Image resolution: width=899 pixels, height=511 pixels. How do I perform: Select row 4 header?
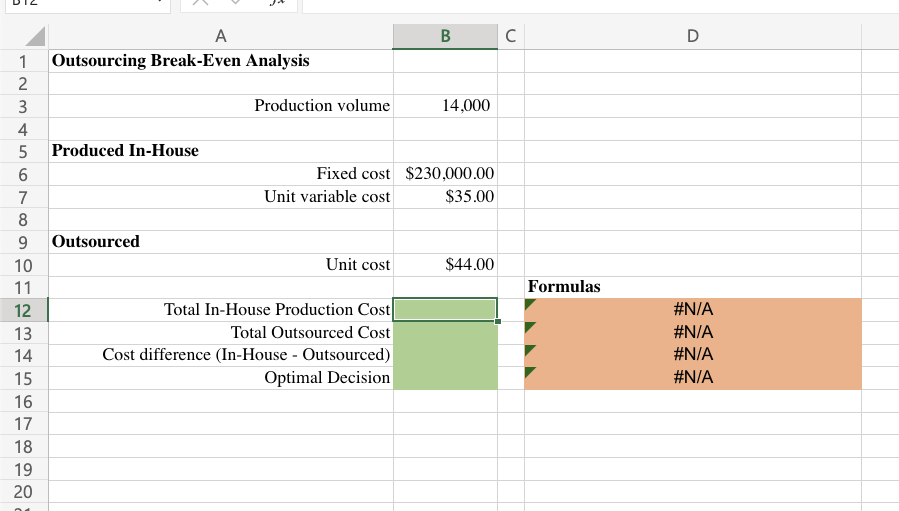[x=24, y=129]
